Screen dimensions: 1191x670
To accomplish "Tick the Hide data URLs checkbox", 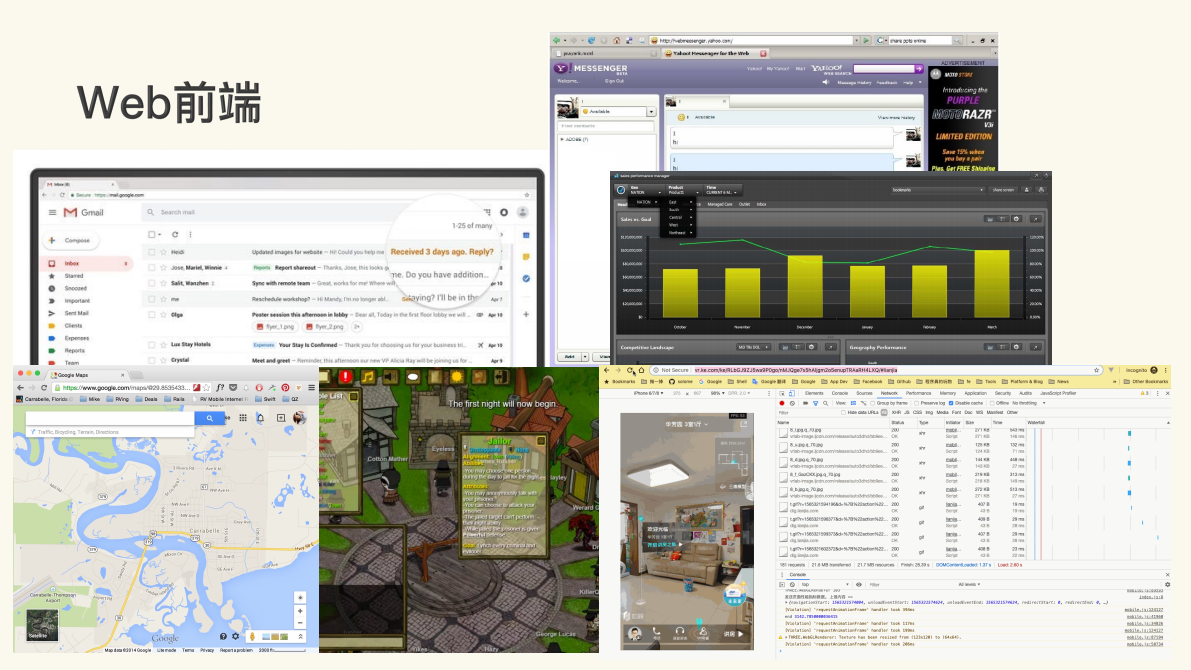I will (x=845, y=412).
